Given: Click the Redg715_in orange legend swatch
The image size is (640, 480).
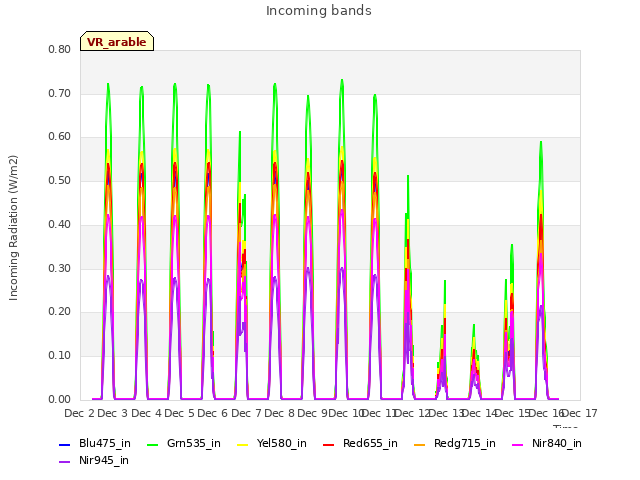Looking at the screenshot, I should click(420, 444).
